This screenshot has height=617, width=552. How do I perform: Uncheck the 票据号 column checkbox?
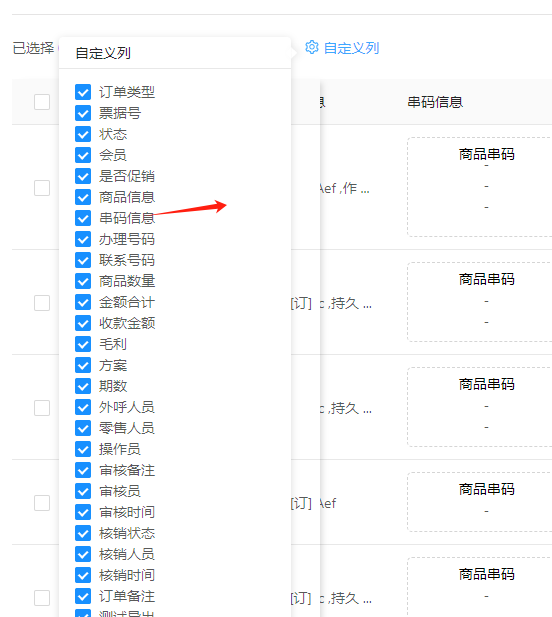tap(83, 113)
